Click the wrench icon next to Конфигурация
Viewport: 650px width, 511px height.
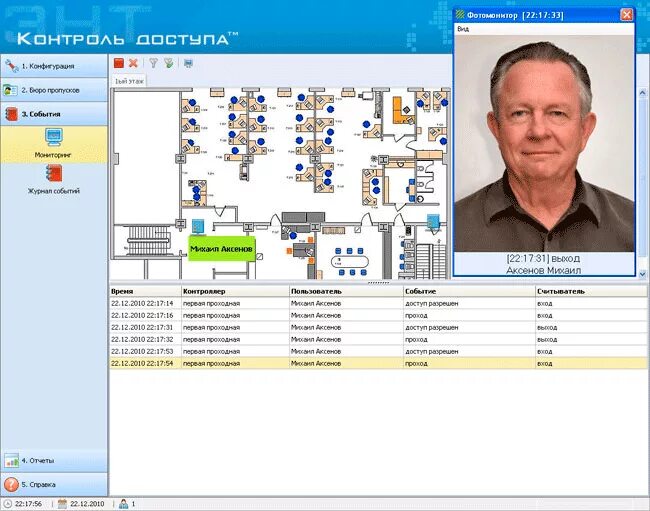[11, 66]
